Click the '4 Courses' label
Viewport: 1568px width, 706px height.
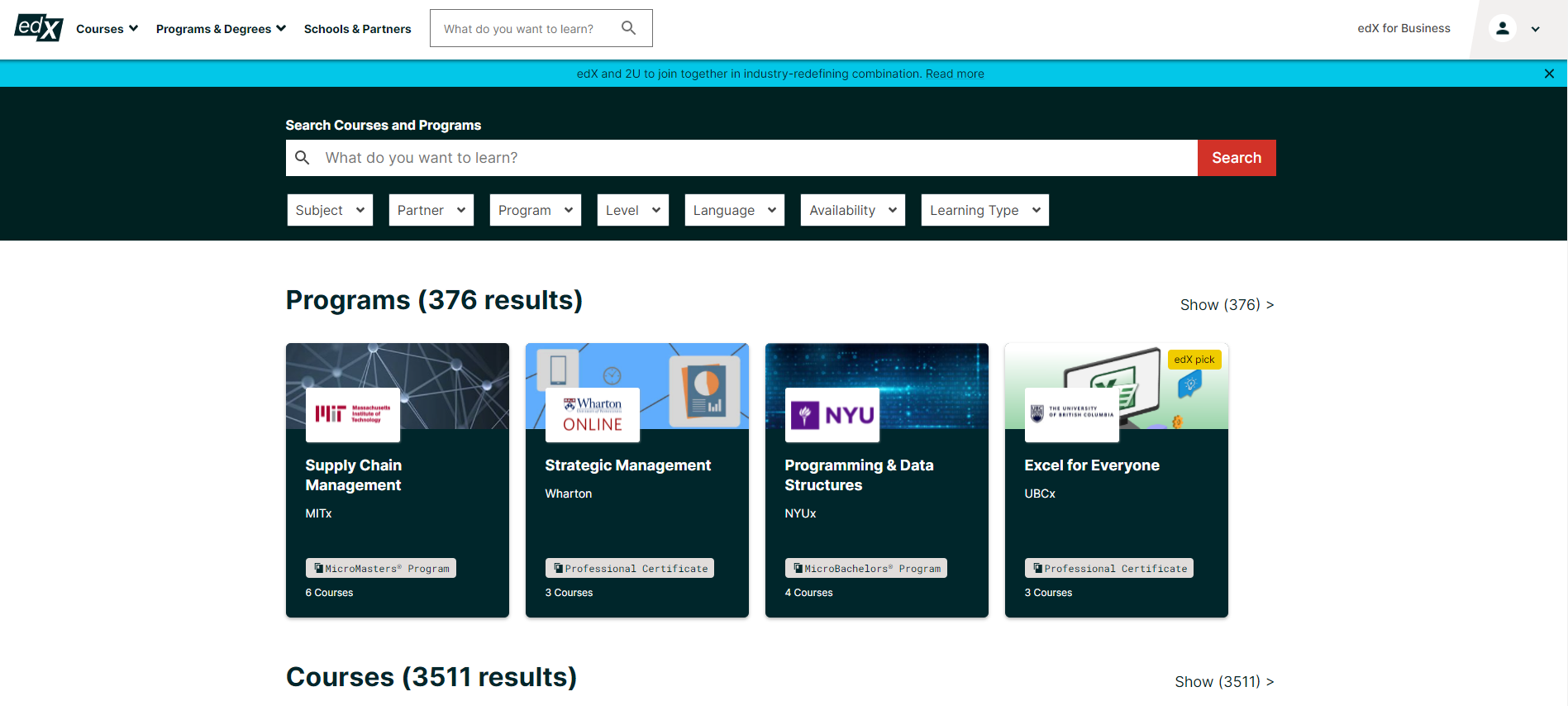pos(808,593)
